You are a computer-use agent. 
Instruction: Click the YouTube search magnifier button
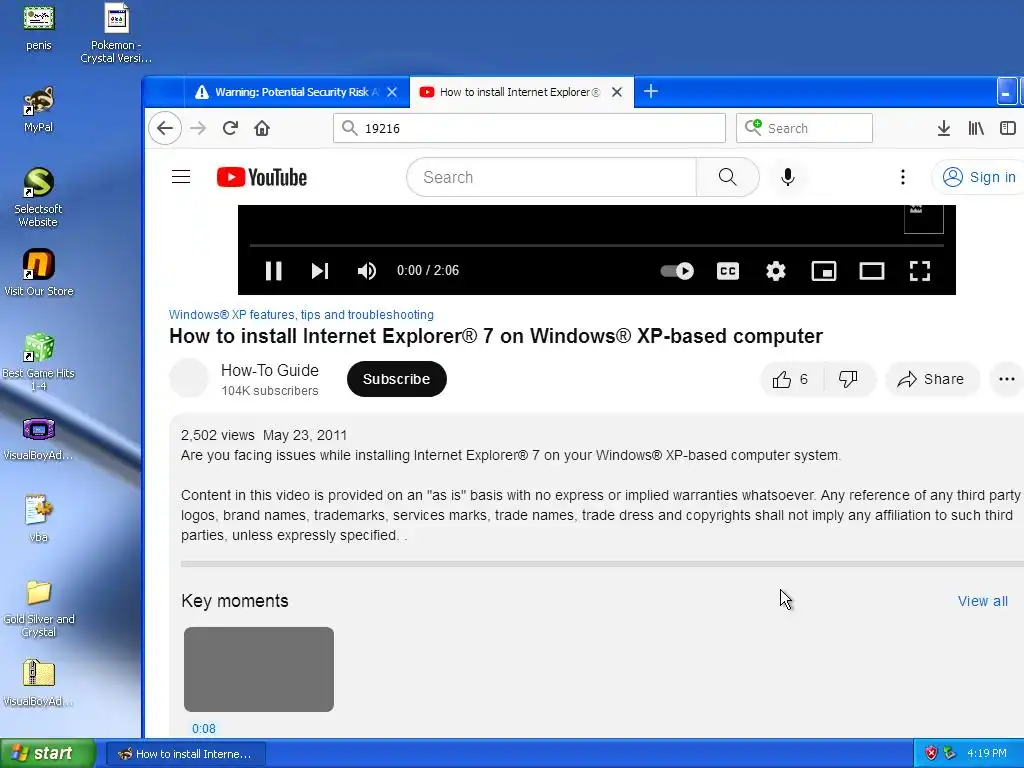pyautogui.click(x=728, y=177)
